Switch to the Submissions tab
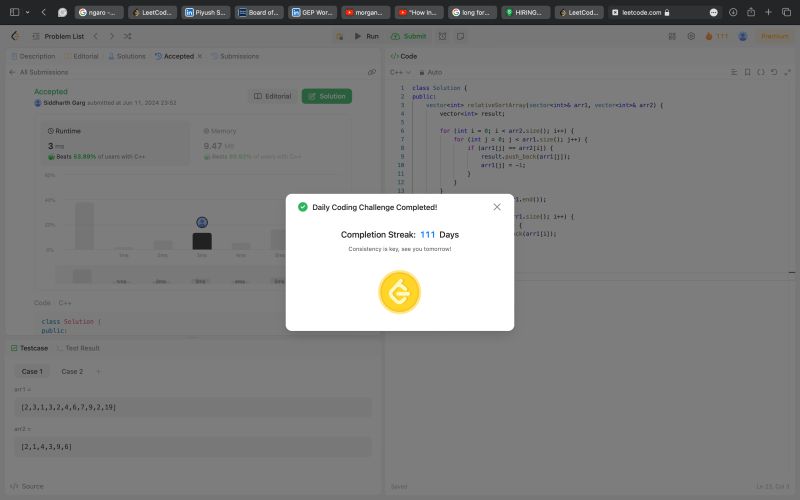 point(235,56)
